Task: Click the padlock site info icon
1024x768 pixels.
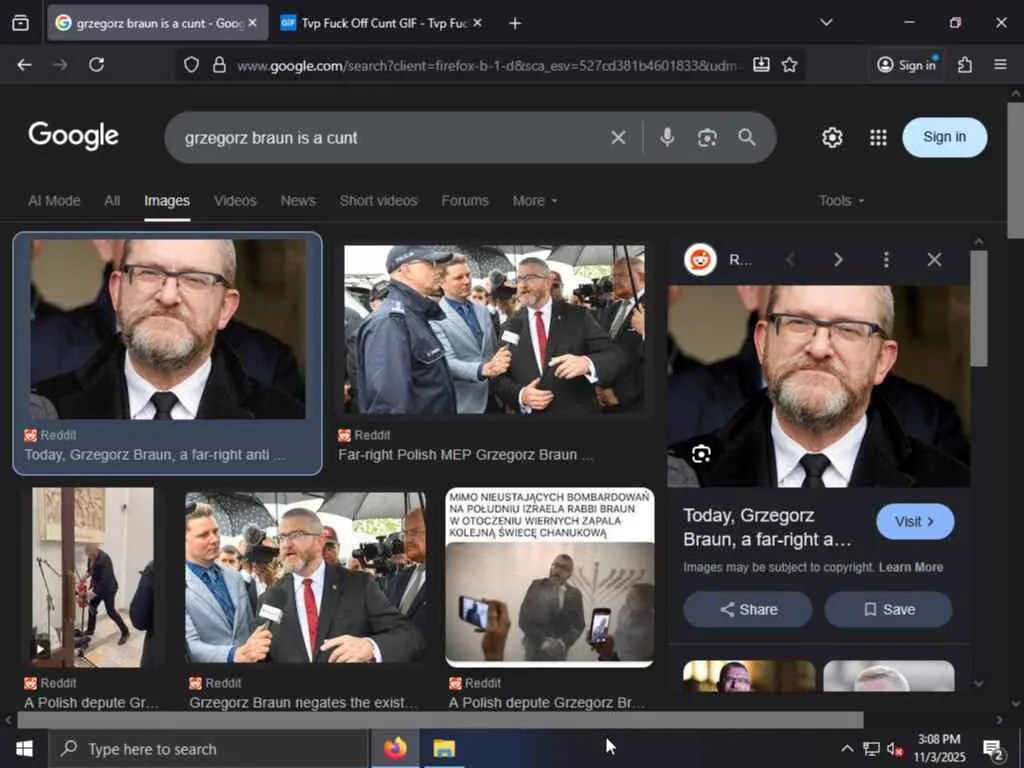Action: pyautogui.click(x=219, y=65)
